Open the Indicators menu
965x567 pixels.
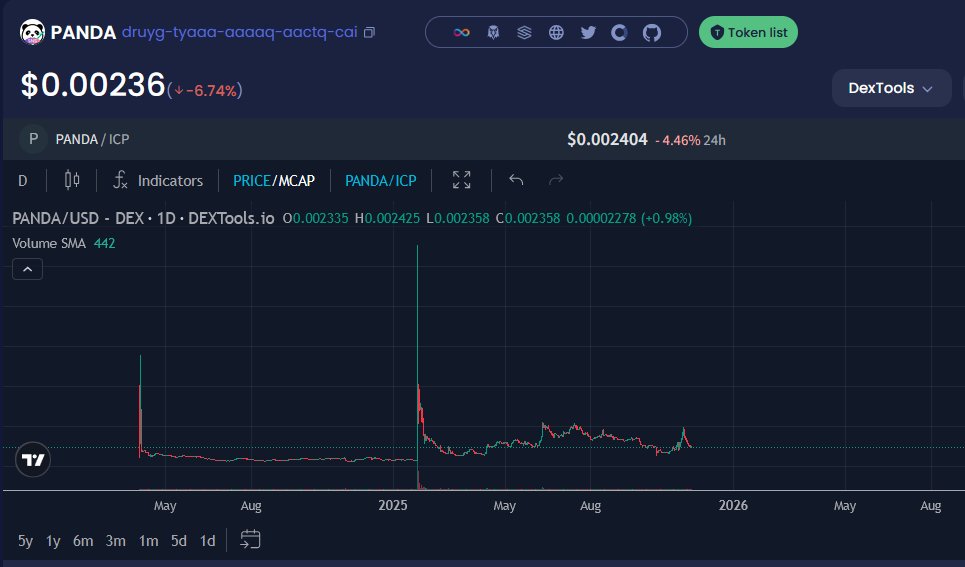[x=158, y=180]
